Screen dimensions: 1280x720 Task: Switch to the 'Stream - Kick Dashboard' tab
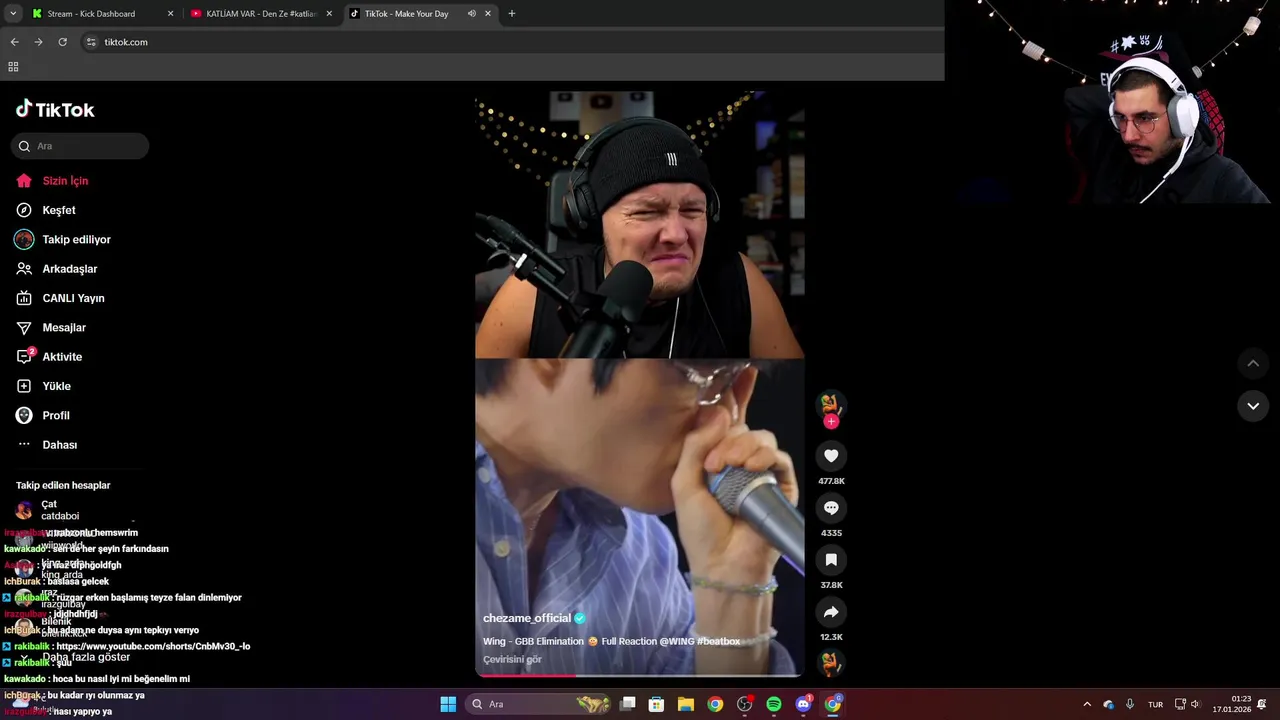(91, 14)
